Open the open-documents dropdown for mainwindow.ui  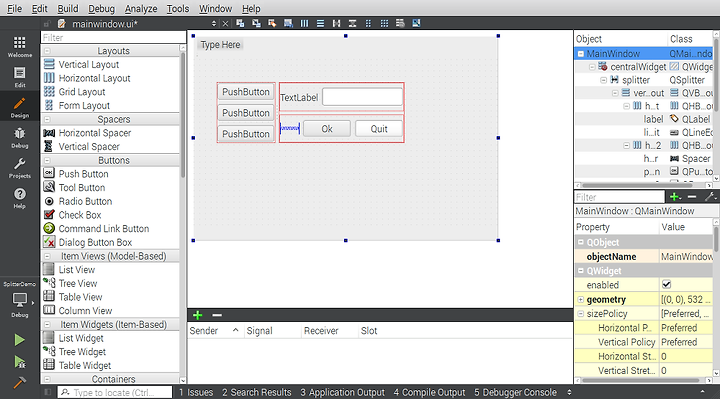pyautogui.click(x=214, y=24)
